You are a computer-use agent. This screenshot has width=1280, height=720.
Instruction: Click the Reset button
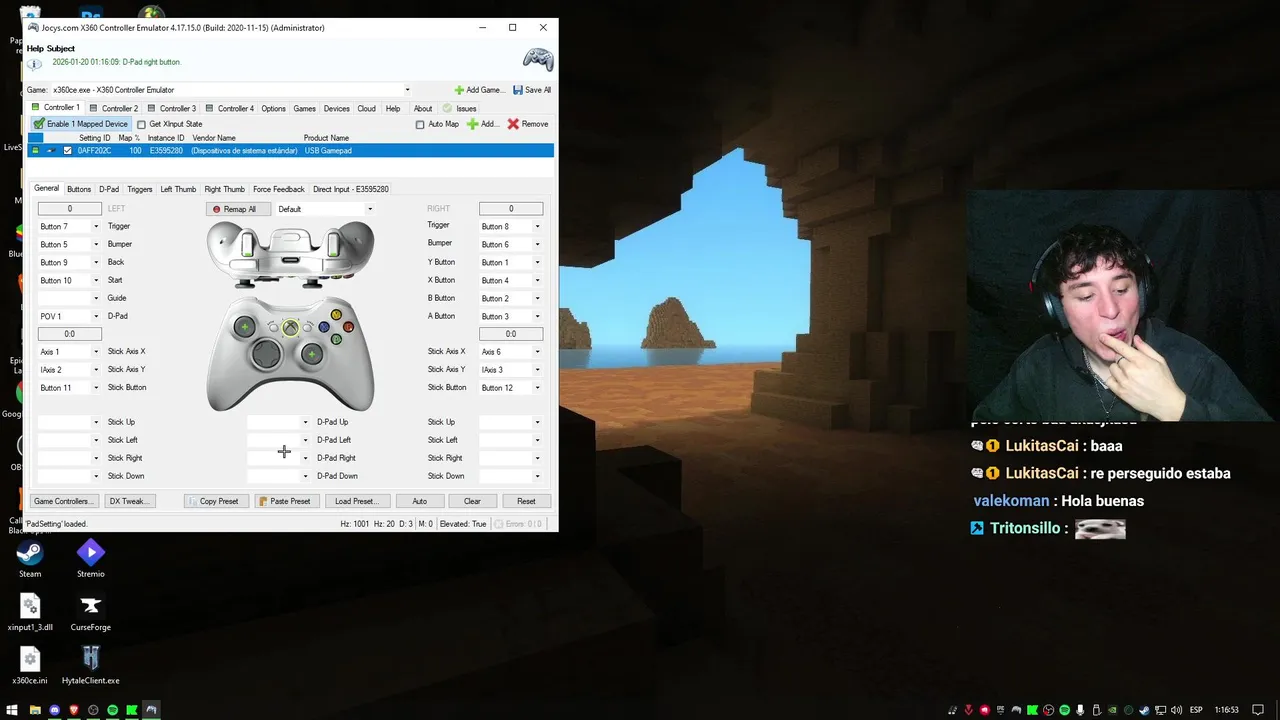point(526,501)
